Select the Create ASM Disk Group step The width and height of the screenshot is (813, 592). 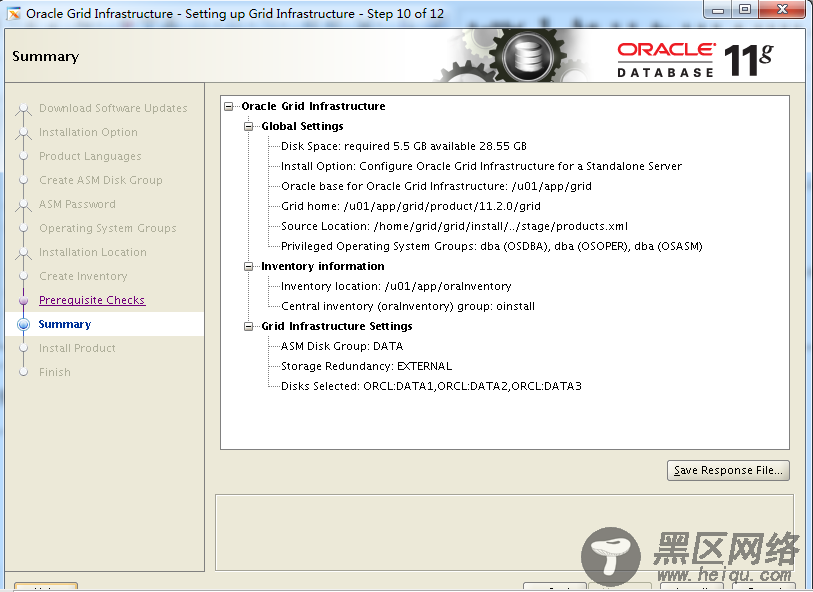pyautogui.click(x=101, y=180)
